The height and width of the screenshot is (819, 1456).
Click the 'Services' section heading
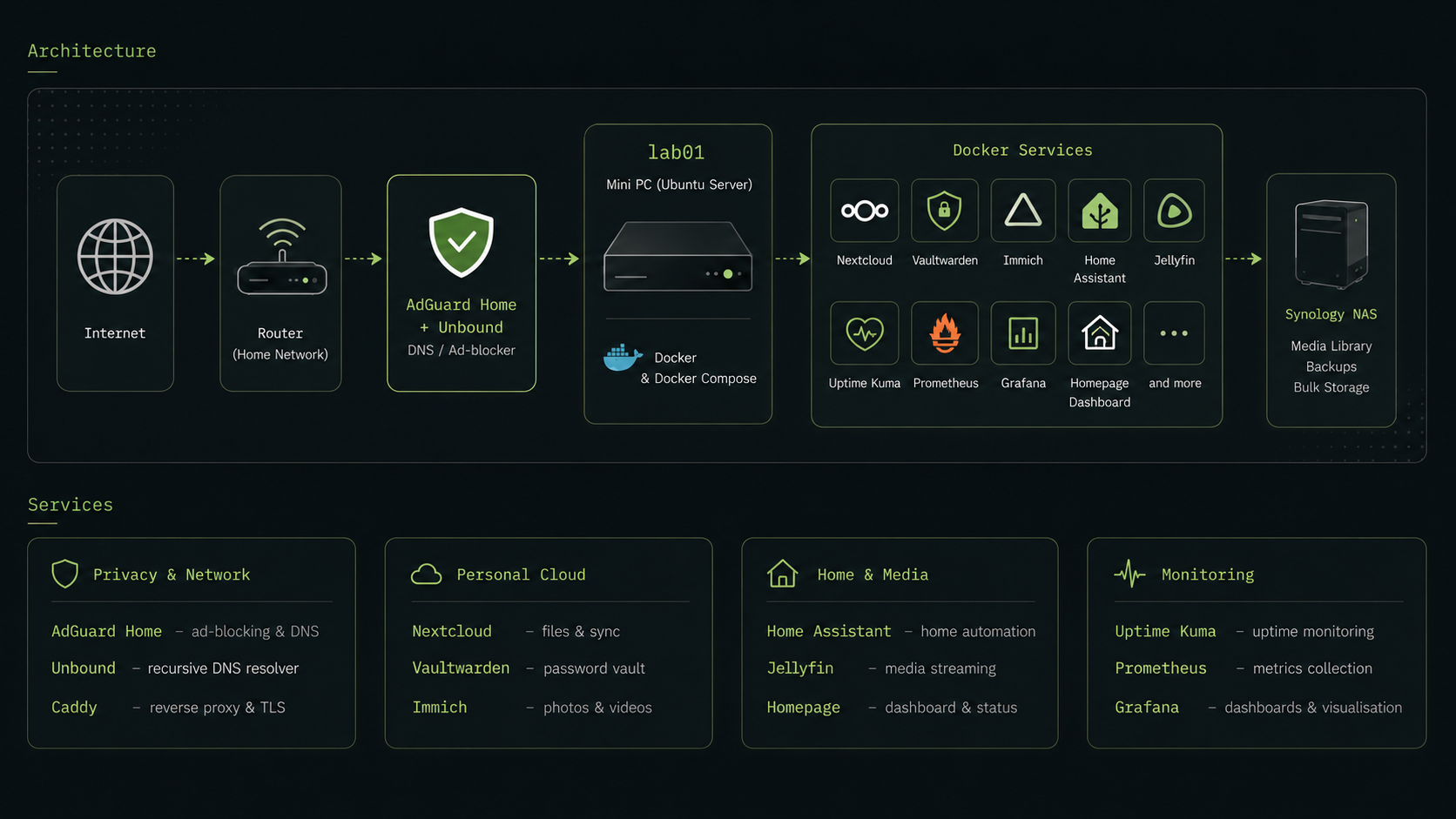point(71,505)
